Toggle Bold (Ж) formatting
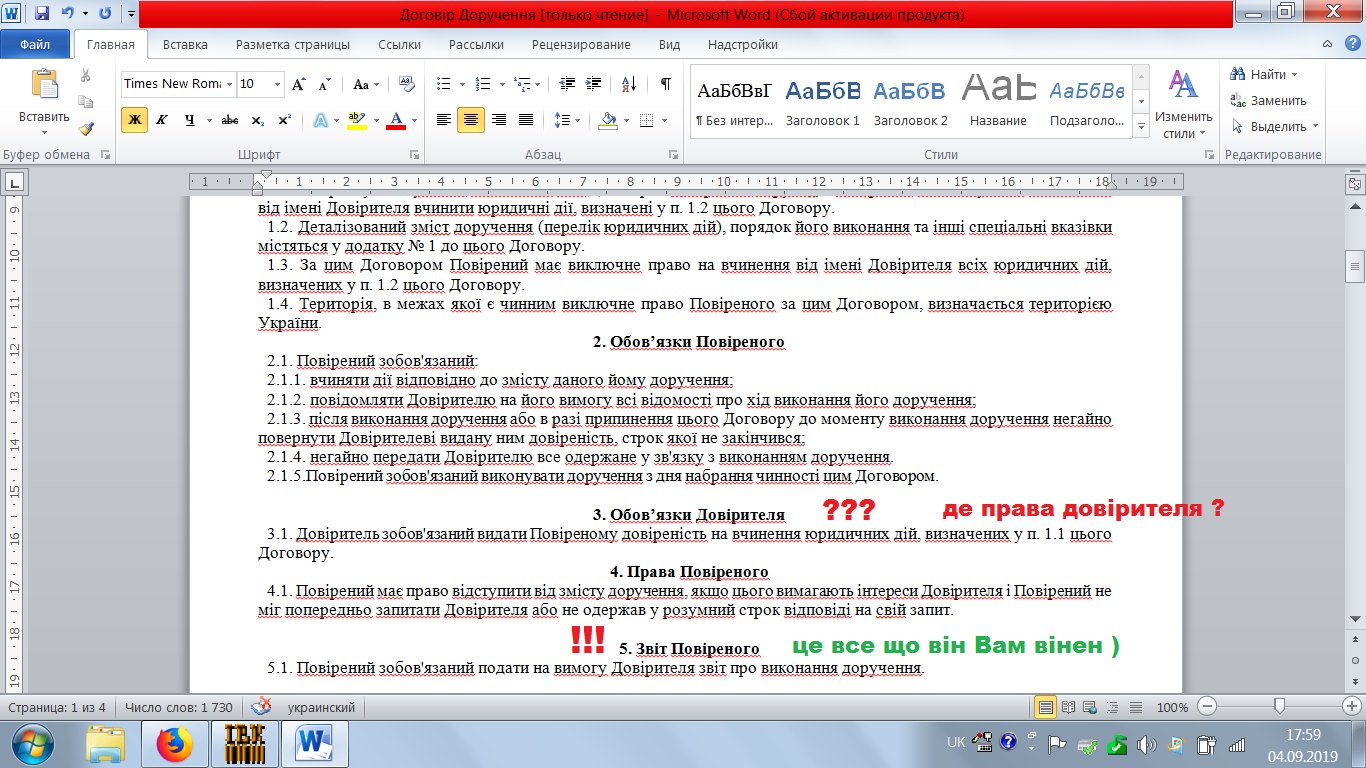The image size is (1366, 768). (134, 120)
